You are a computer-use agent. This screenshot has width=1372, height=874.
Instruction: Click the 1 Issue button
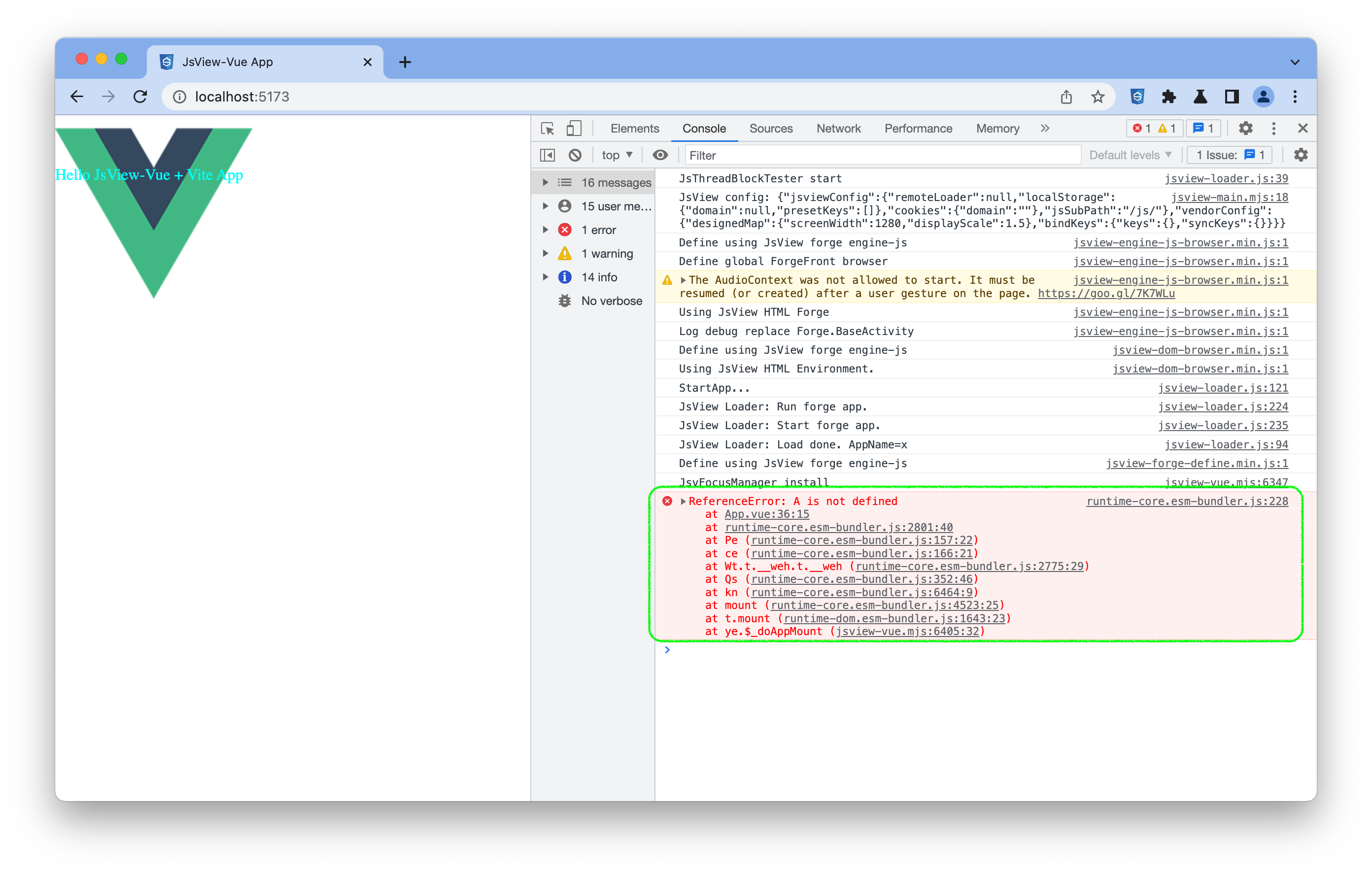point(1230,155)
